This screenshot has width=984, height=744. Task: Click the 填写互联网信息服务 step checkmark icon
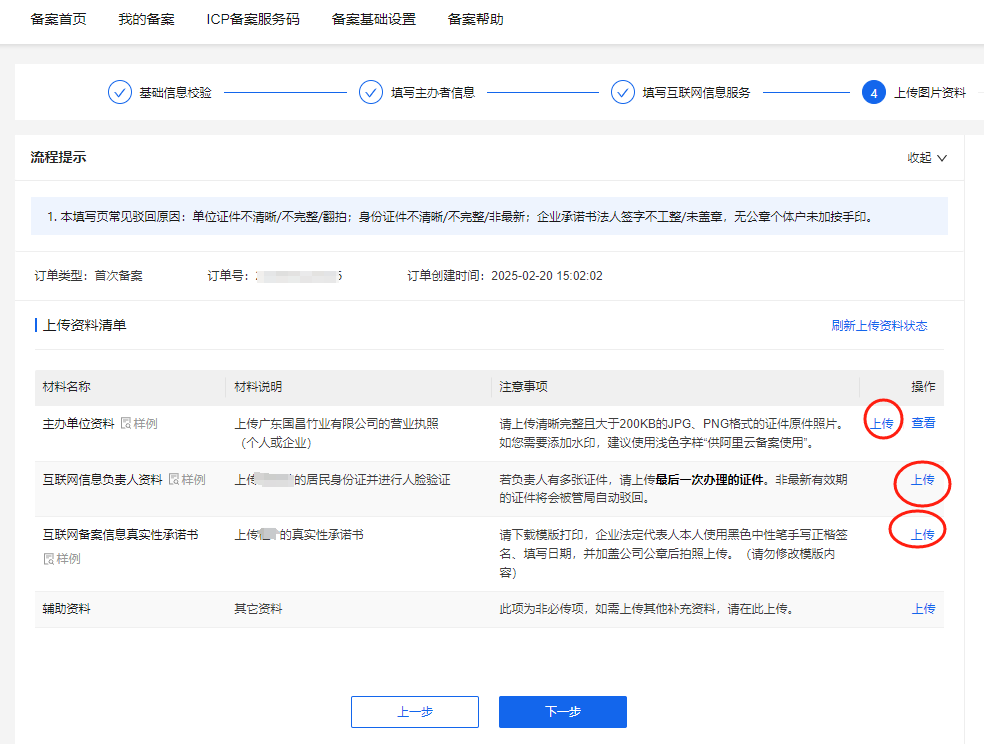click(623, 93)
